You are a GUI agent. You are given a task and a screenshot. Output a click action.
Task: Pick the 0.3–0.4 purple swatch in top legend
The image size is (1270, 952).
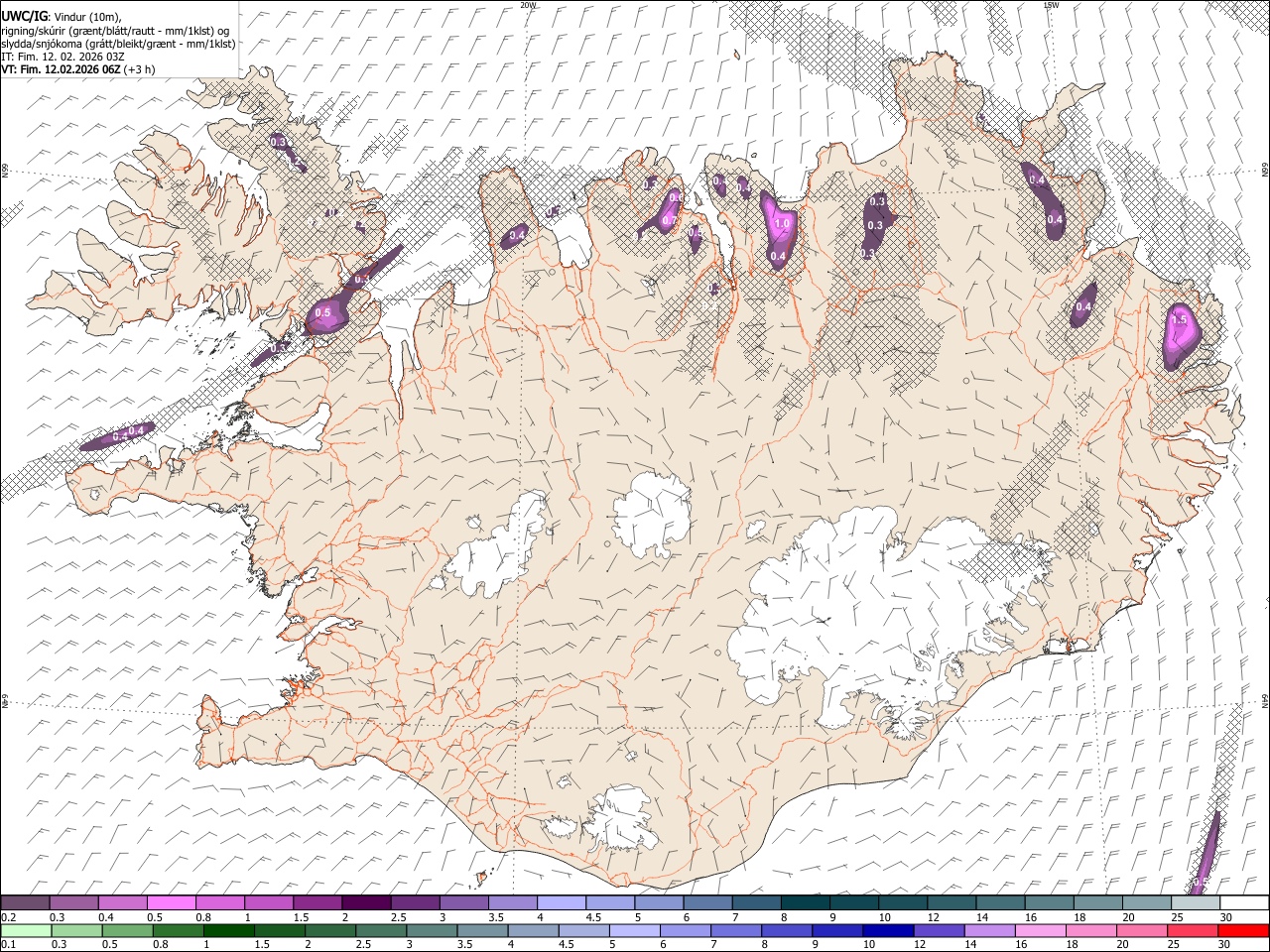74,903
